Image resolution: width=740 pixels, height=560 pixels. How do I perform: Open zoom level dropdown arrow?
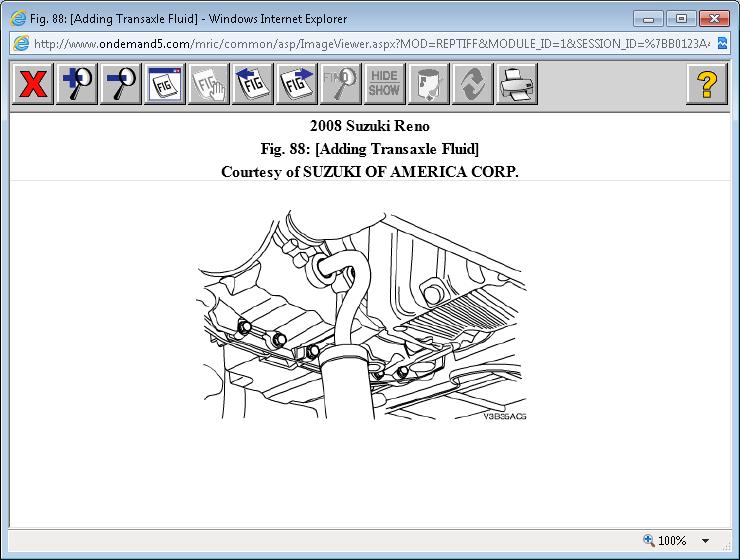[706, 541]
